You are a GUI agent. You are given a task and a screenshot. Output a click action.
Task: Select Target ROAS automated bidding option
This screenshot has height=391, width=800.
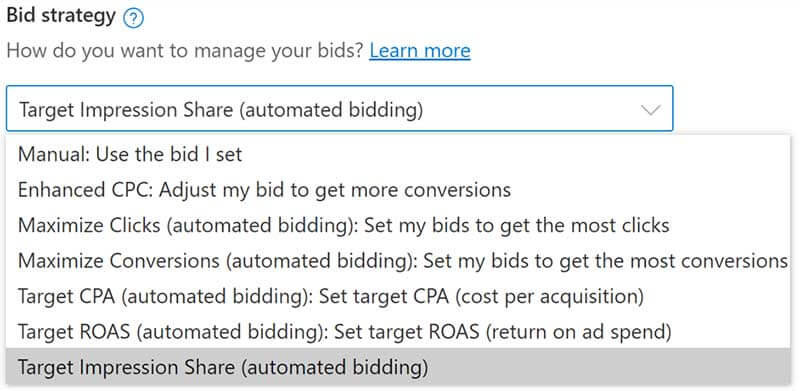point(398,332)
